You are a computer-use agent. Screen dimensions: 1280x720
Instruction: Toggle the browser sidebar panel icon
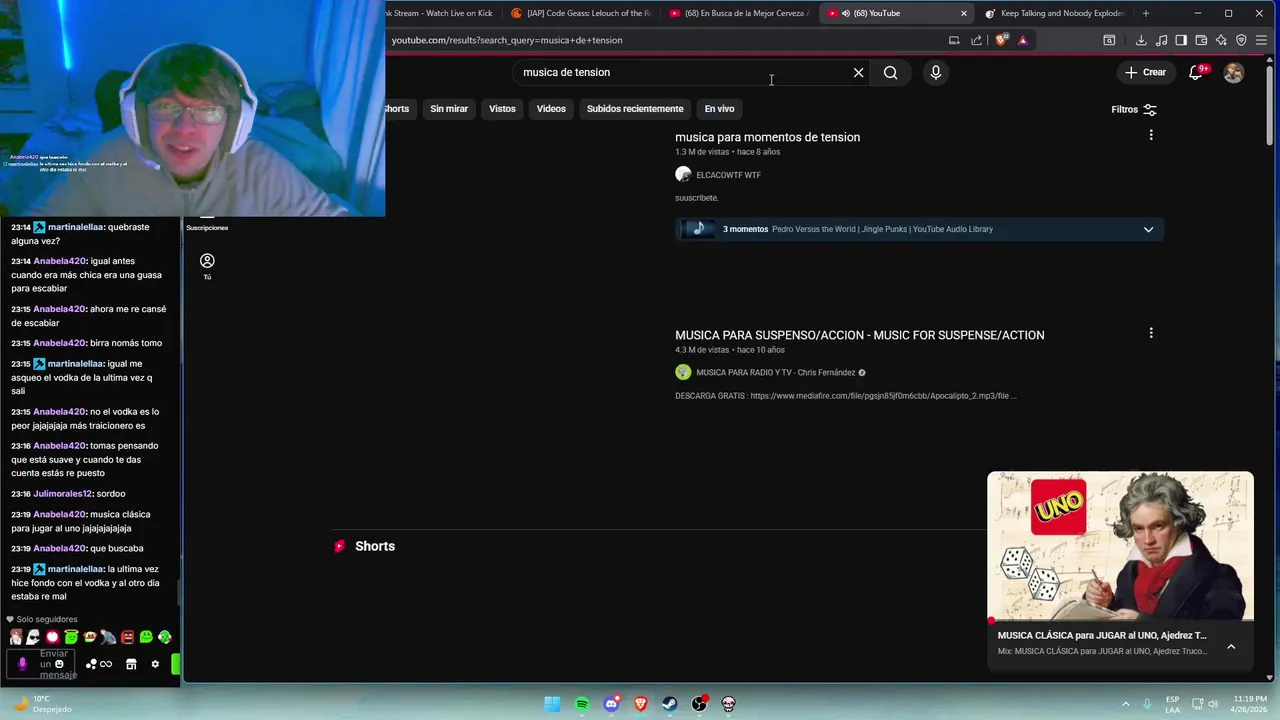(x=1181, y=40)
